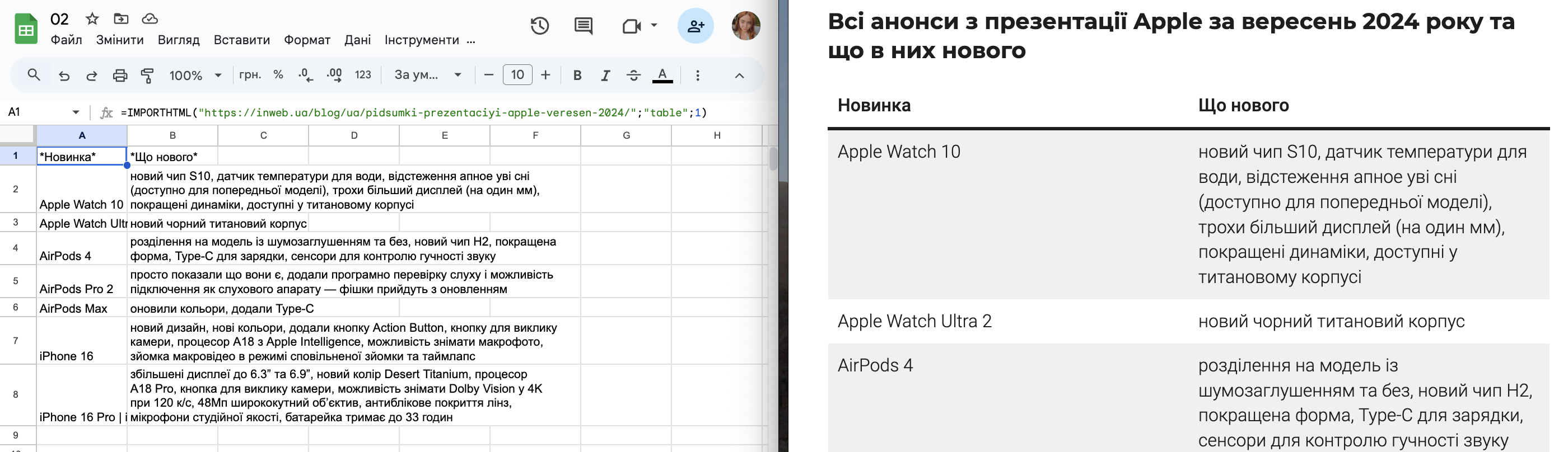The height and width of the screenshot is (452, 1568).
Task: Decrease decimal places
Action: click(306, 75)
